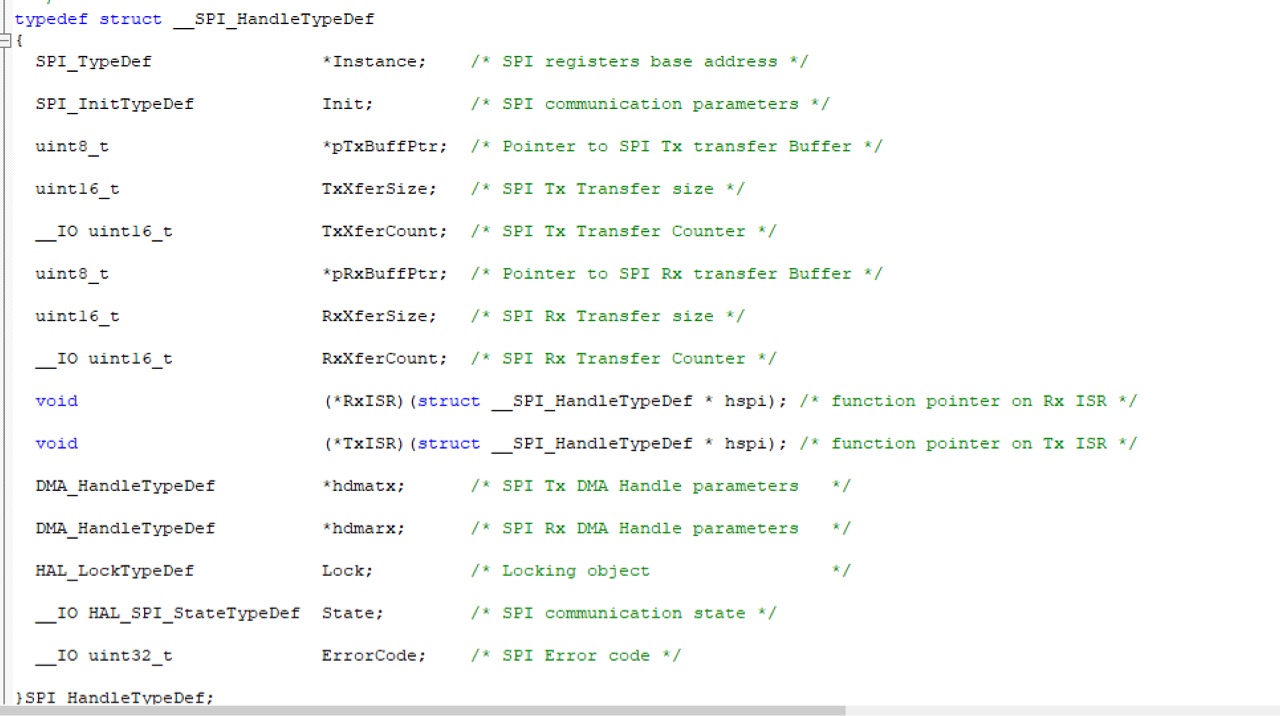Click the horizontal scrollbar at bottom

click(x=422, y=711)
